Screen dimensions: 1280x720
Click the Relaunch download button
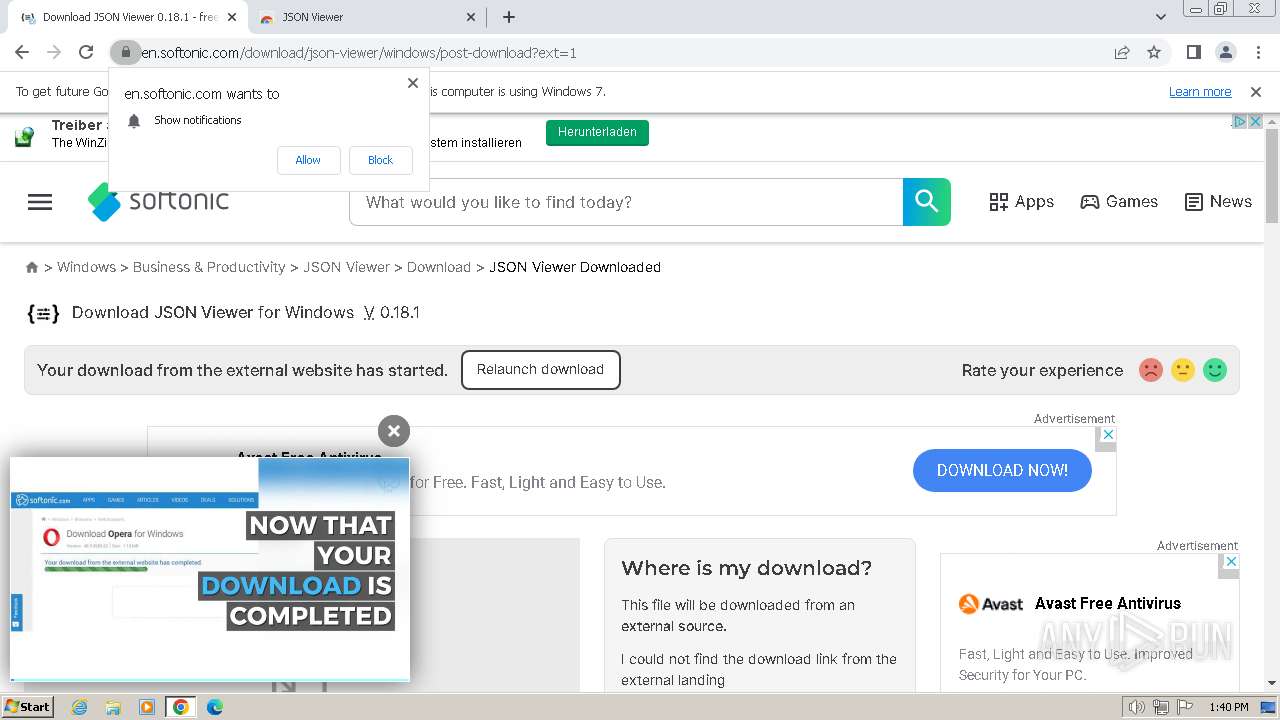point(540,370)
